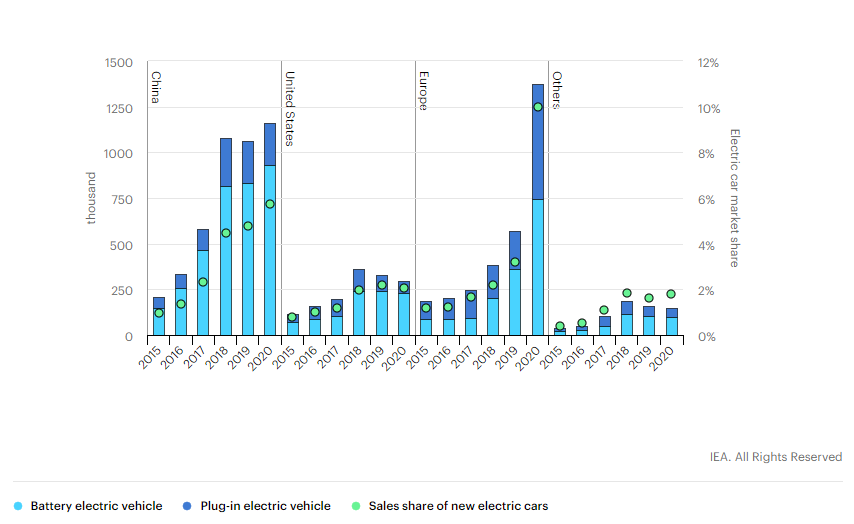
Task: Click the 10% right axis value
Action: (709, 109)
